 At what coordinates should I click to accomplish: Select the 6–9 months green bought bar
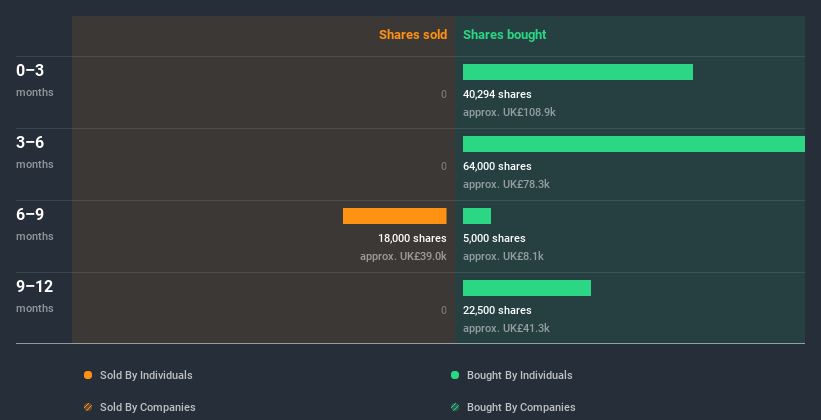pos(477,216)
